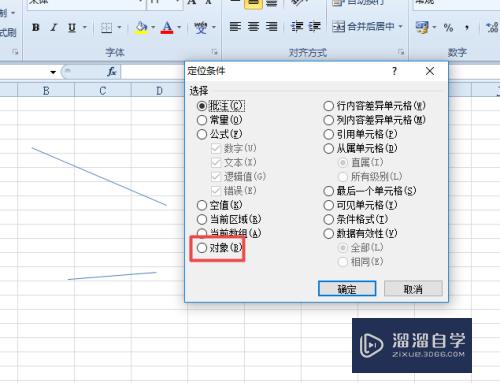
Task: Click Merge and Center (合并后居中)
Action: pyautogui.click(x=363, y=26)
